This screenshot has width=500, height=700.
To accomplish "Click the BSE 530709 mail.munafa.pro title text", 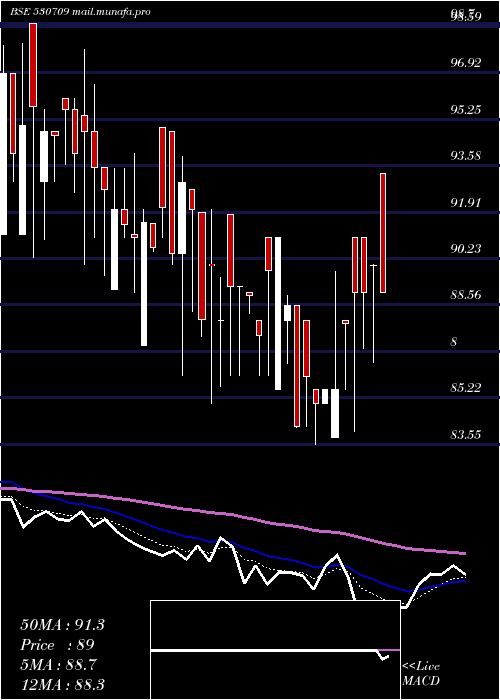I will tap(80, 12).
